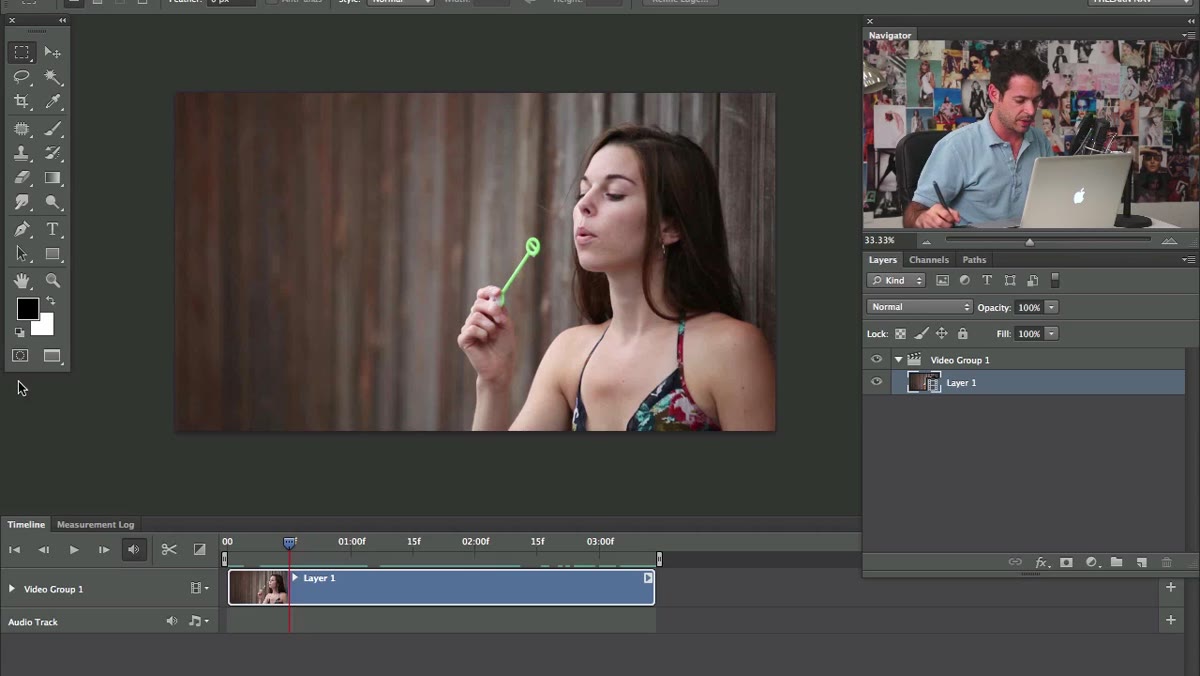Viewport: 1200px width, 676px height.
Task: Swap foreground and background colors
Action: pyautogui.click(x=50, y=301)
